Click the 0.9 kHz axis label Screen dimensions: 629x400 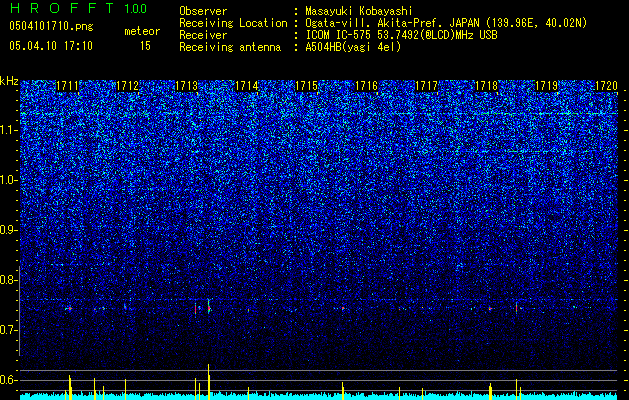(9, 230)
